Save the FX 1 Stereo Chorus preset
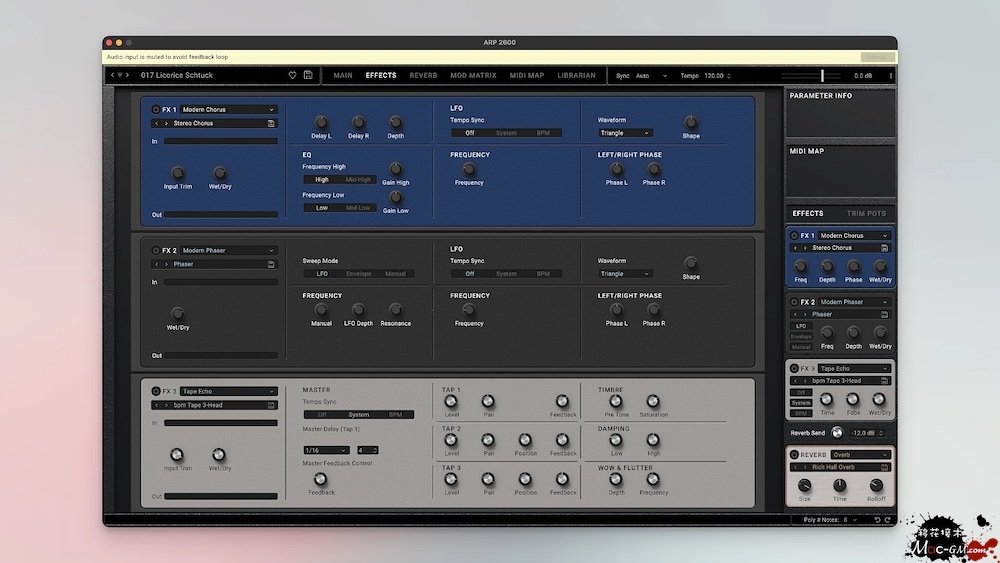Image resolution: width=1000 pixels, height=563 pixels. click(271, 124)
